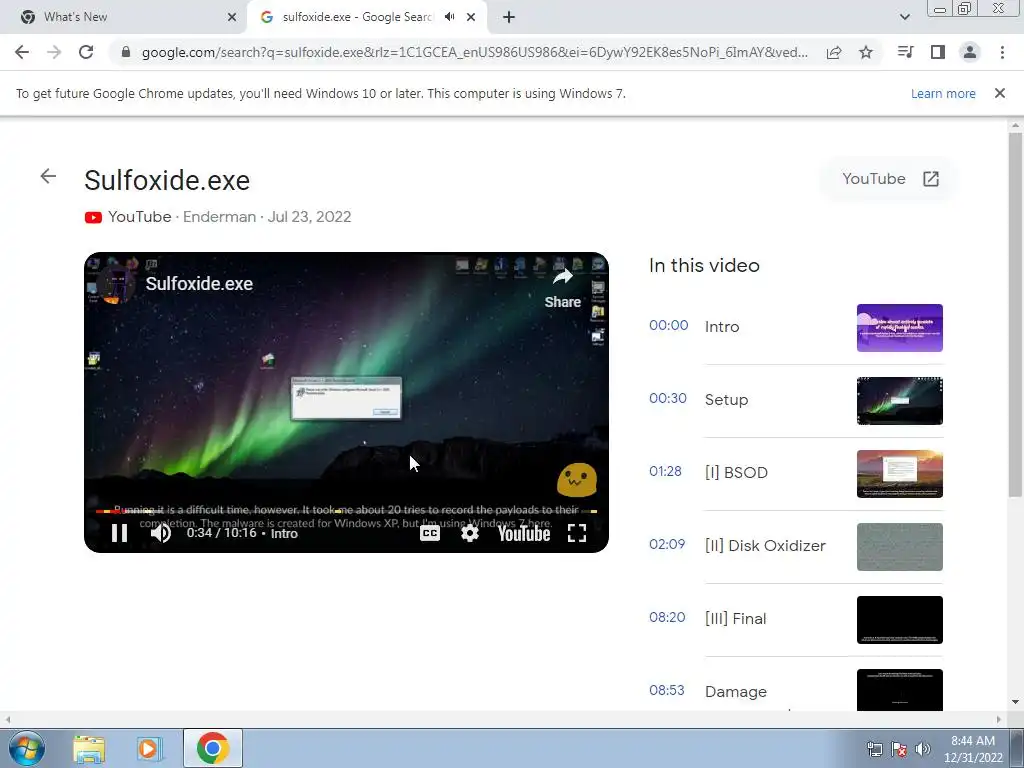Open the Action Center flag icon
This screenshot has height=768, width=1024.
pyautogui.click(x=899, y=749)
